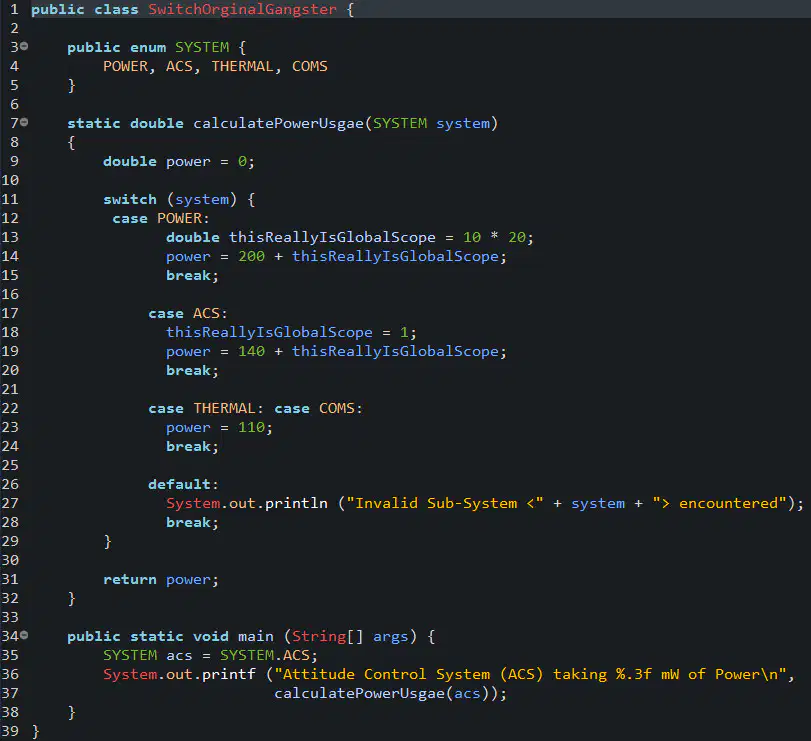Click the THERMAL enum constant on line 4
The image size is (811, 741).
(x=242, y=66)
